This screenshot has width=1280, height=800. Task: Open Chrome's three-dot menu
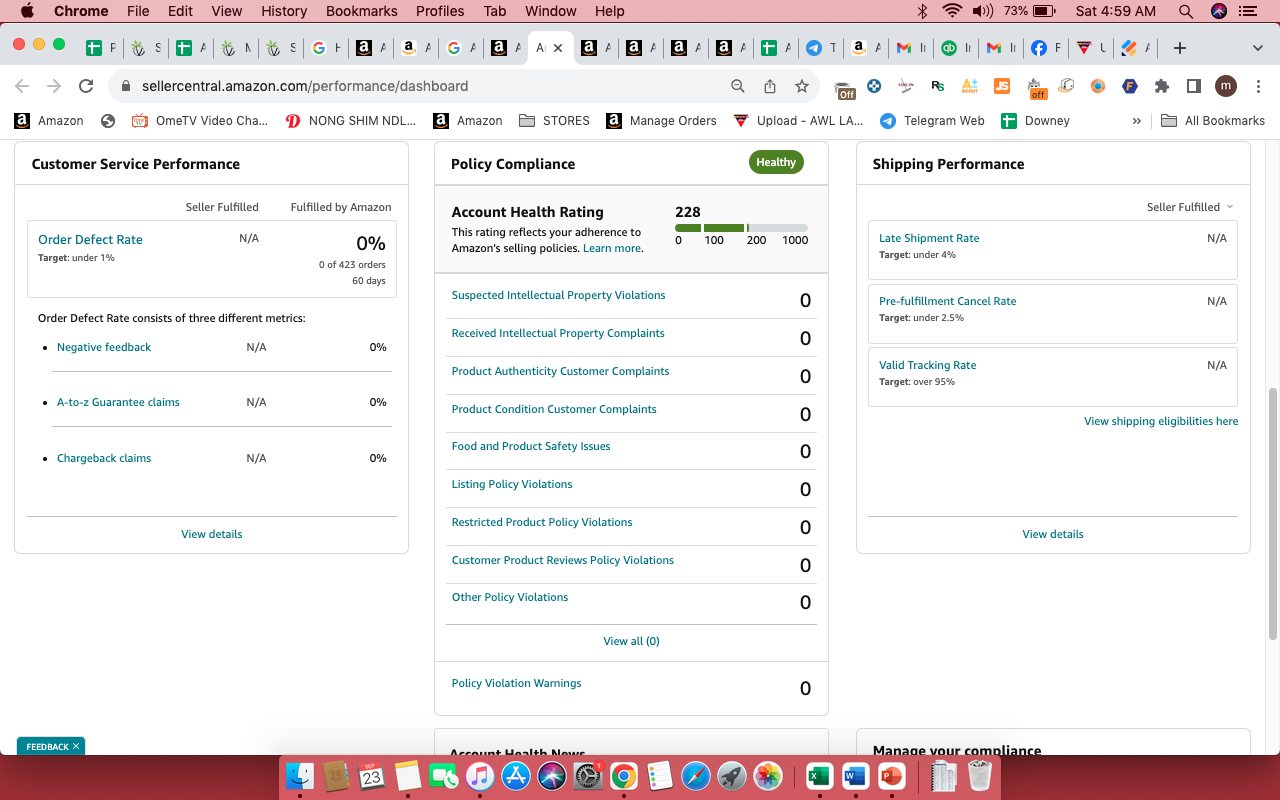click(1257, 86)
